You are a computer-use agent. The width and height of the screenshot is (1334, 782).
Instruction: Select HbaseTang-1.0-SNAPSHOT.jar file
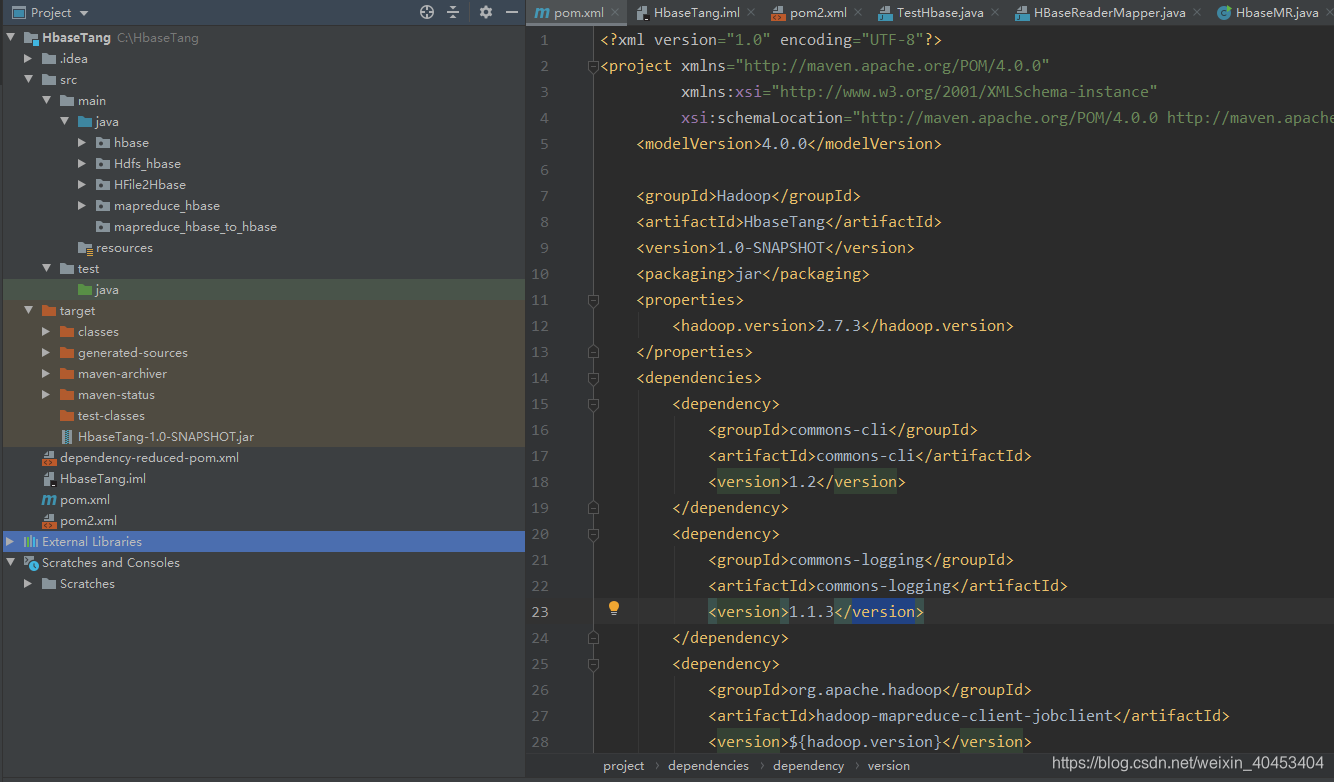[x=165, y=437]
